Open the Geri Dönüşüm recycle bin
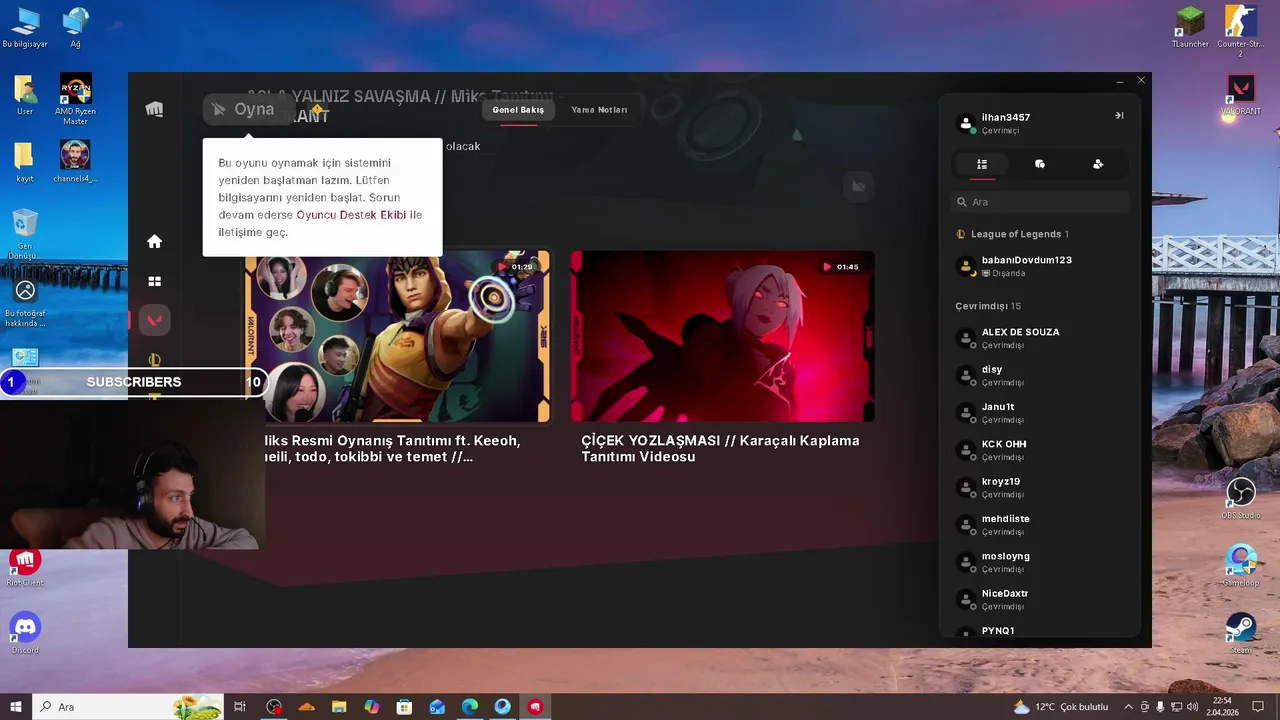 25,234
